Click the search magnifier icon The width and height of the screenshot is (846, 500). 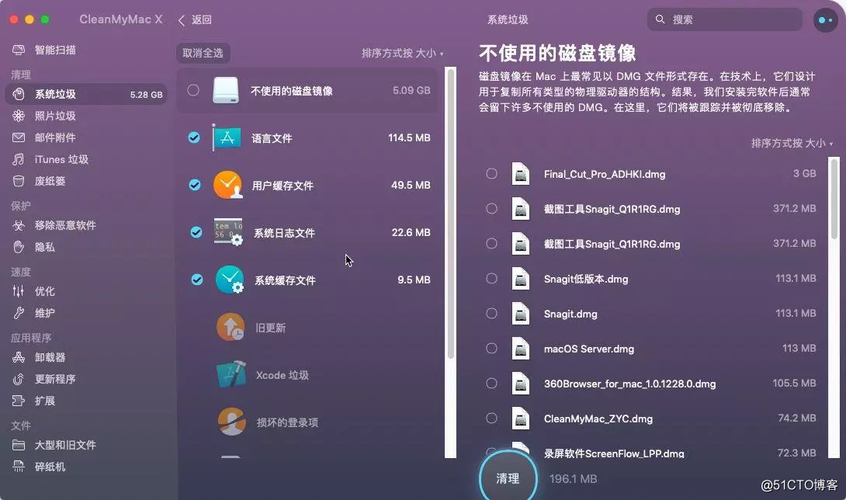pyautogui.click(x=660, y=19)
